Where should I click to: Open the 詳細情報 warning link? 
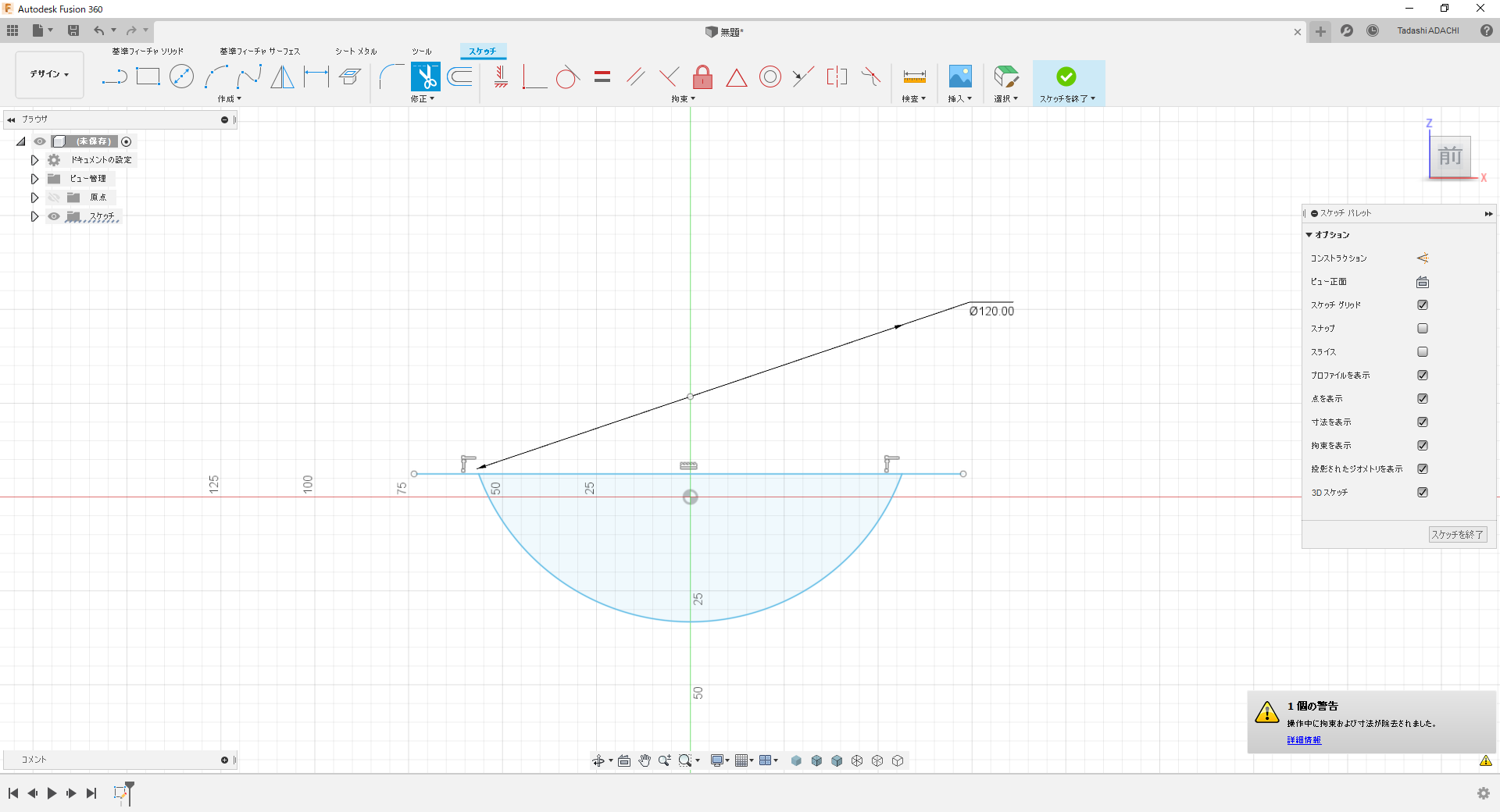pyautogui.click(x=1304, y=740)
